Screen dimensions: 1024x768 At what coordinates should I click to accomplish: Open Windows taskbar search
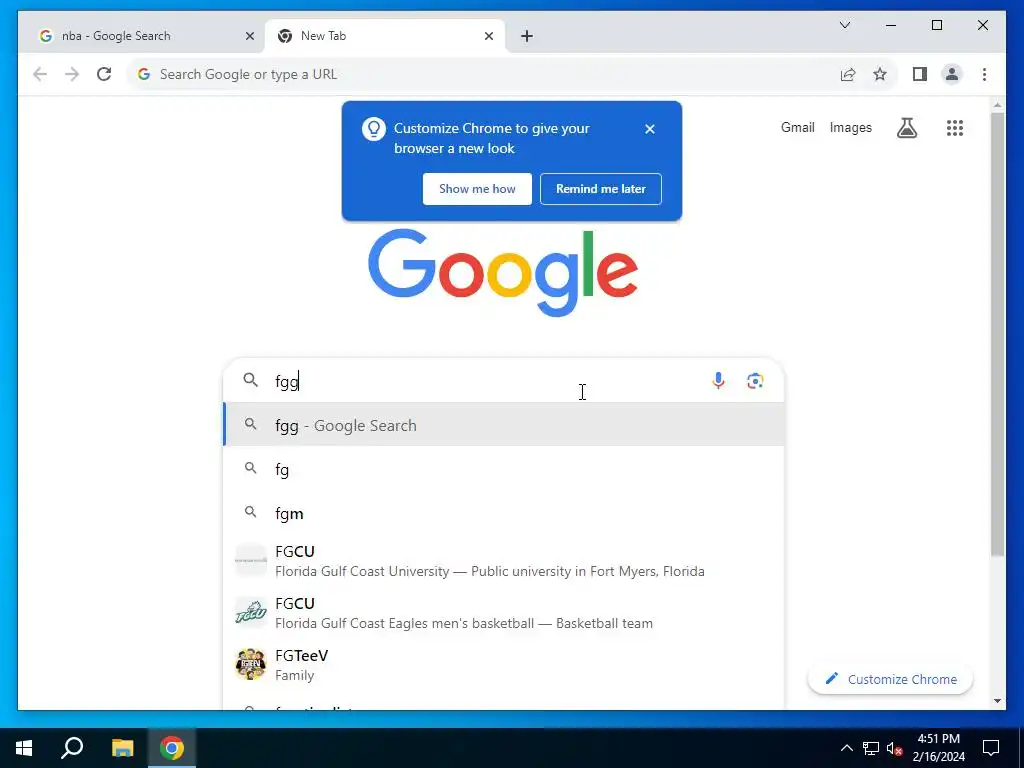coord(72,748)
